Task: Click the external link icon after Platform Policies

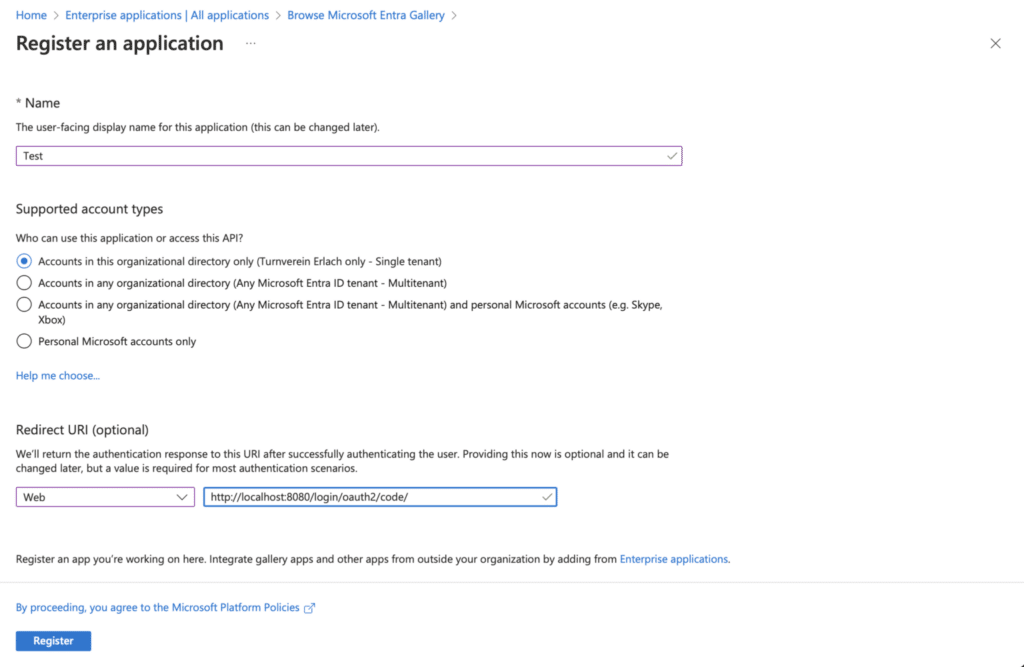Action: (x=310, y=608)
